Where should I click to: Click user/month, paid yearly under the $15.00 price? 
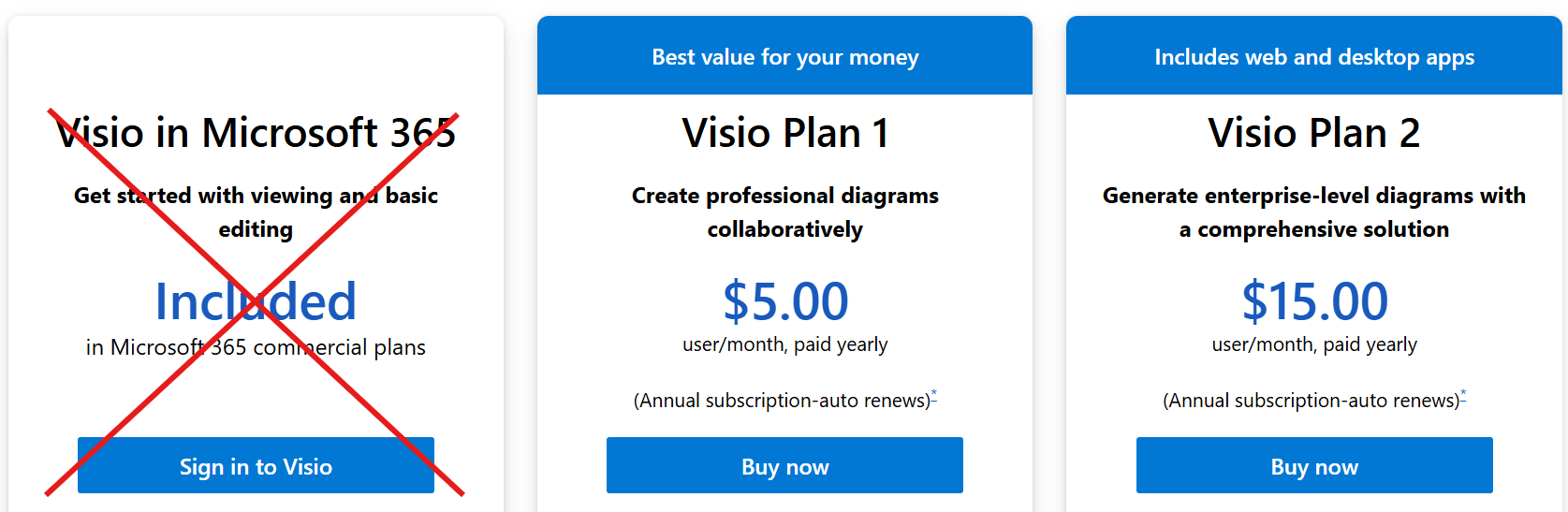(1313, 344)
